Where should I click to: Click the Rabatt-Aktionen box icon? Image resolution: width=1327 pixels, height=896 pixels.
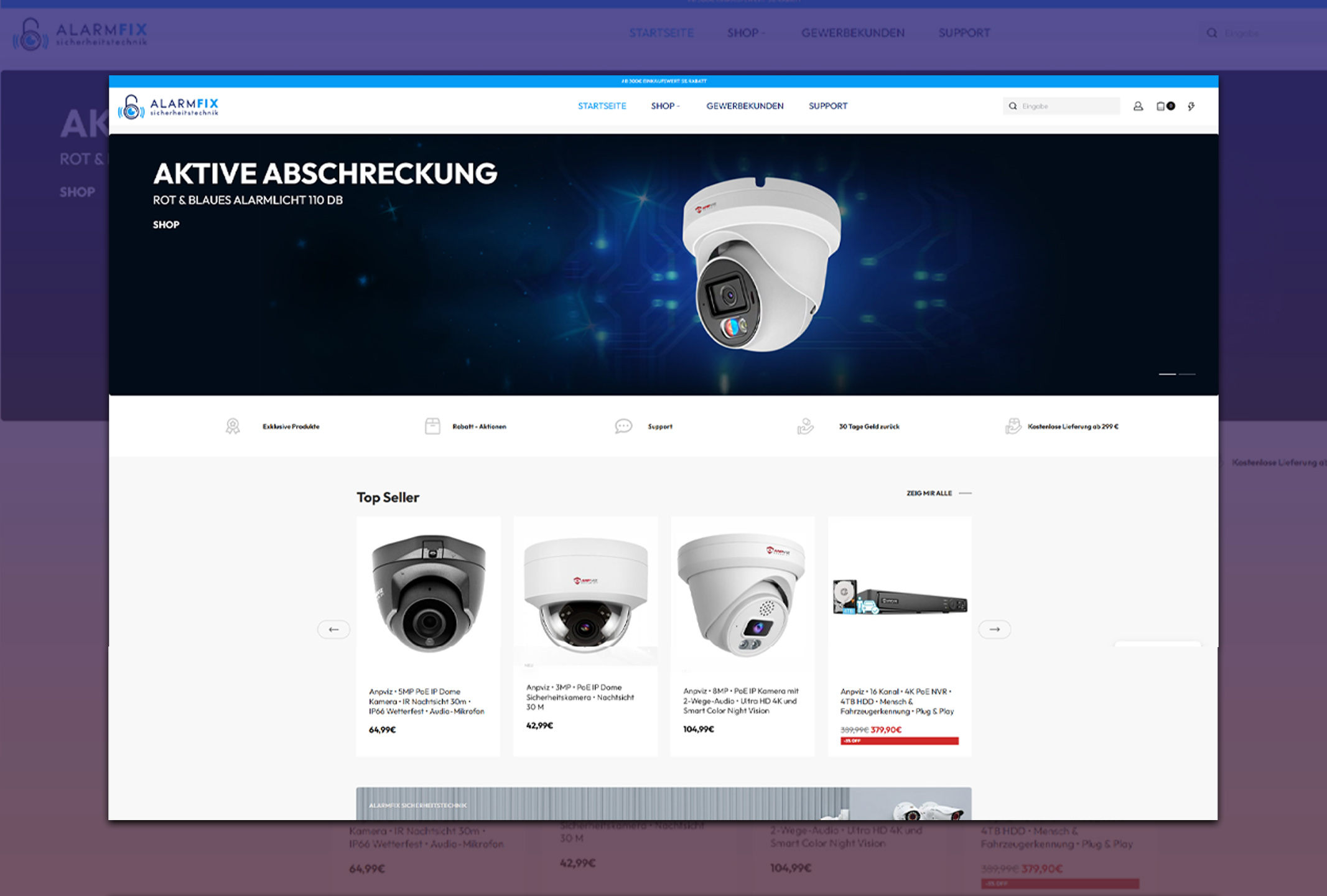click(432, 426)
